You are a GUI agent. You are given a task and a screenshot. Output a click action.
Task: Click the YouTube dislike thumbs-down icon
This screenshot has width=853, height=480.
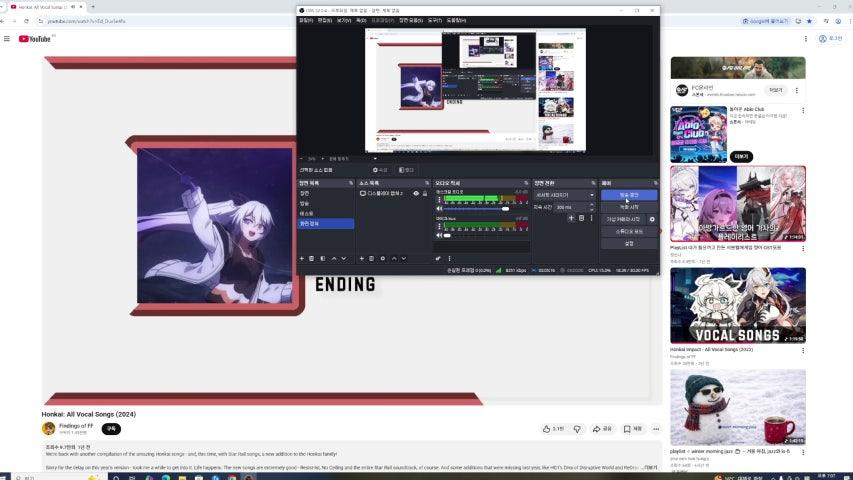(577, 429)
